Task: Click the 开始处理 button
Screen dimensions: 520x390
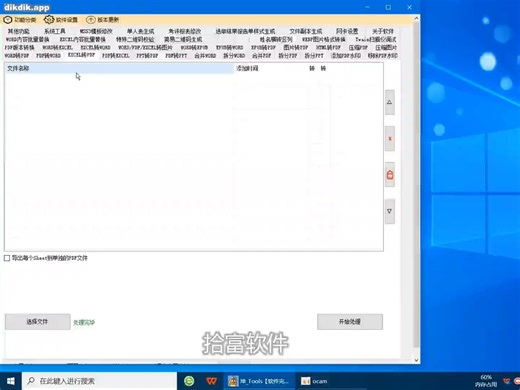Action: pyautogui.click(x=350, y=322)
